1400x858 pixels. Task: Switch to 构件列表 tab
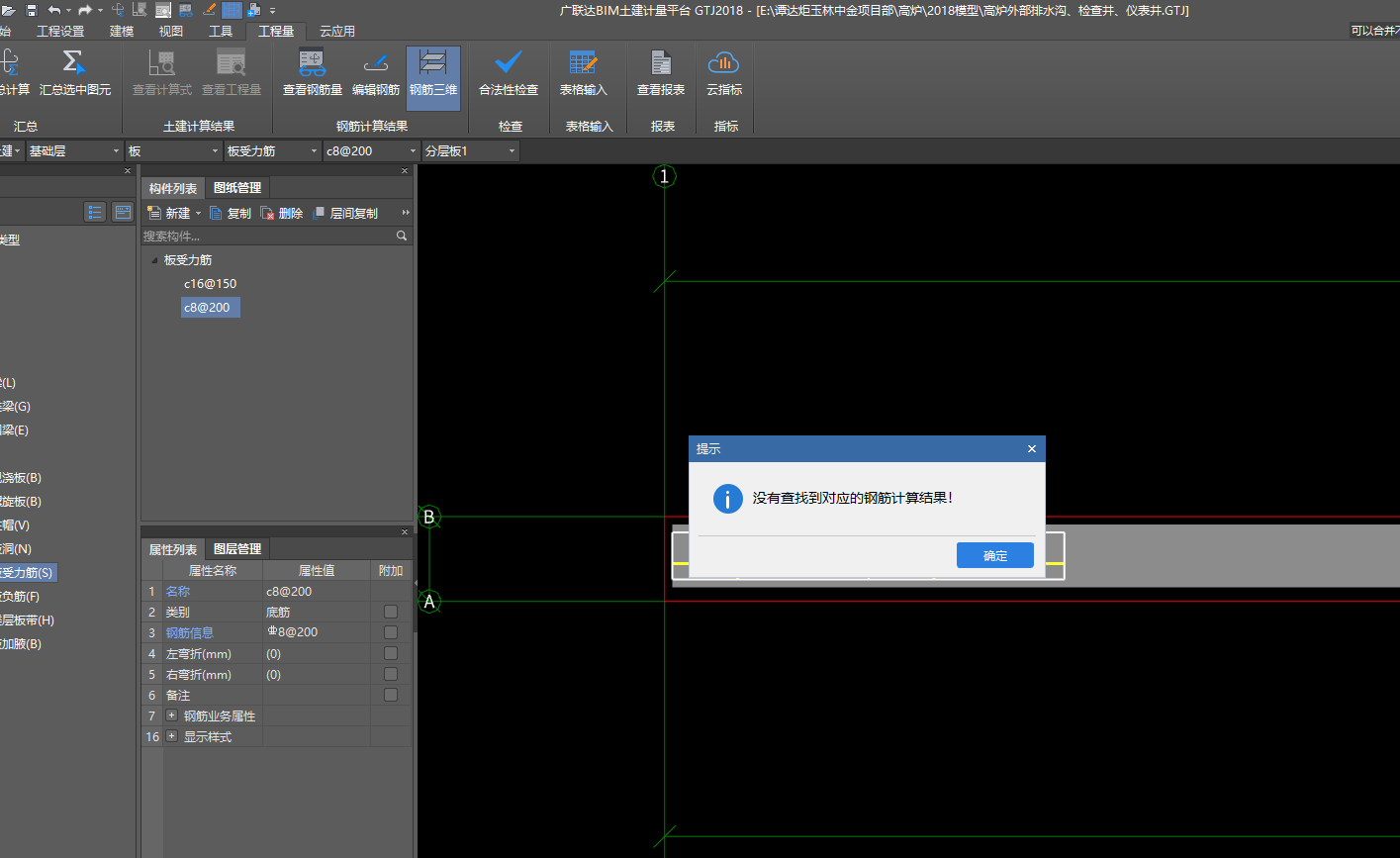pos(173,188)
